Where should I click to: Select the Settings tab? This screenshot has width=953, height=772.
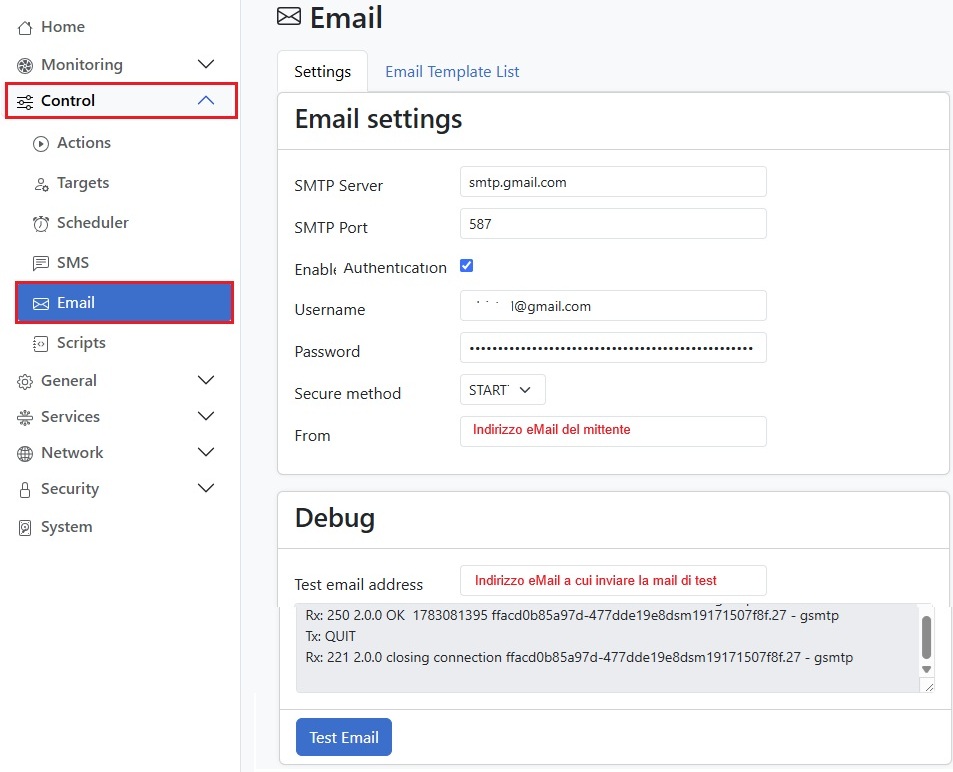(x=322, y=72)
